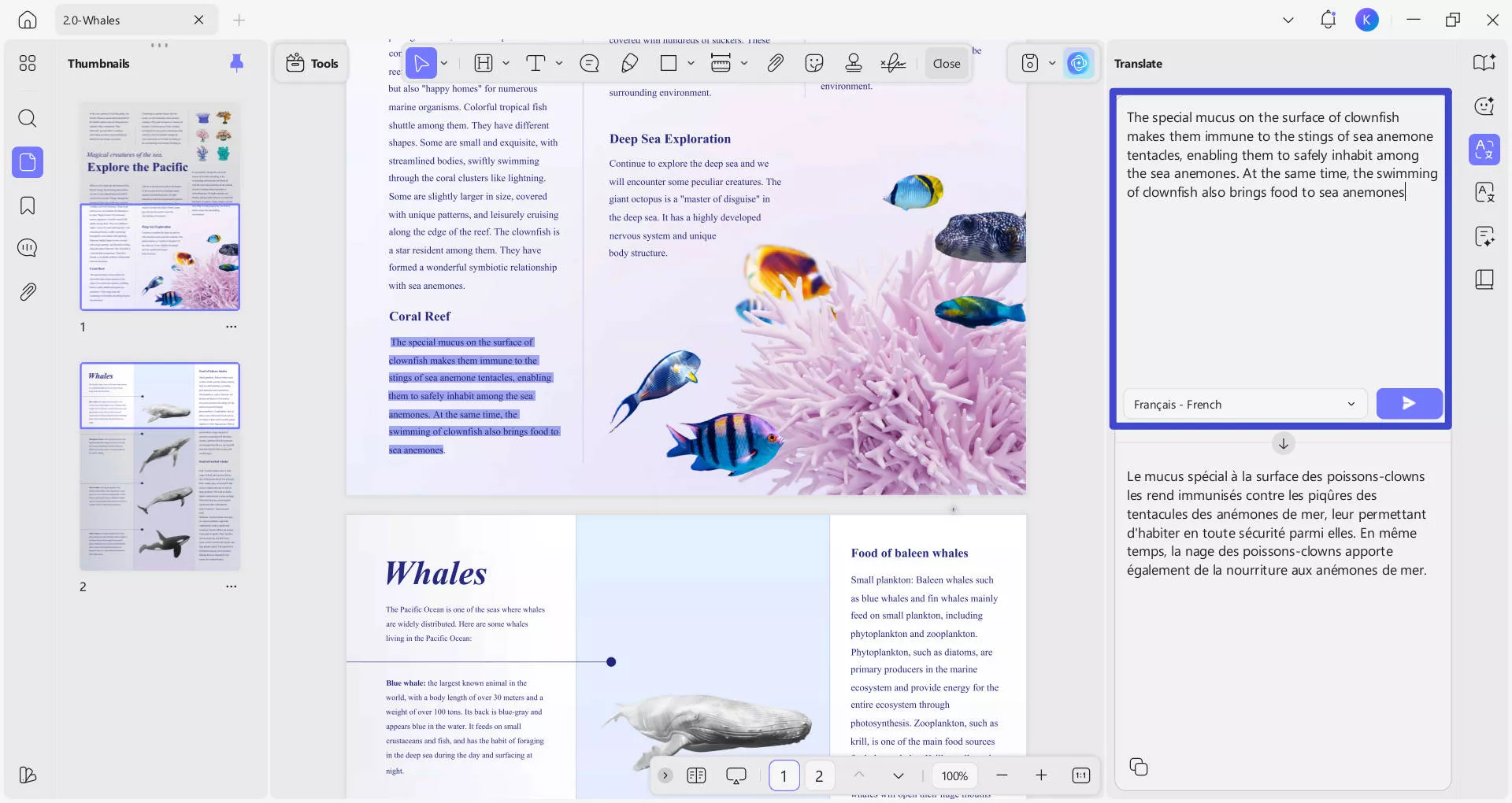The width and height of the screenshot is (1512, 803).
Task: Select the signature tool in toolbar
Action: click(x=892, y=63)
